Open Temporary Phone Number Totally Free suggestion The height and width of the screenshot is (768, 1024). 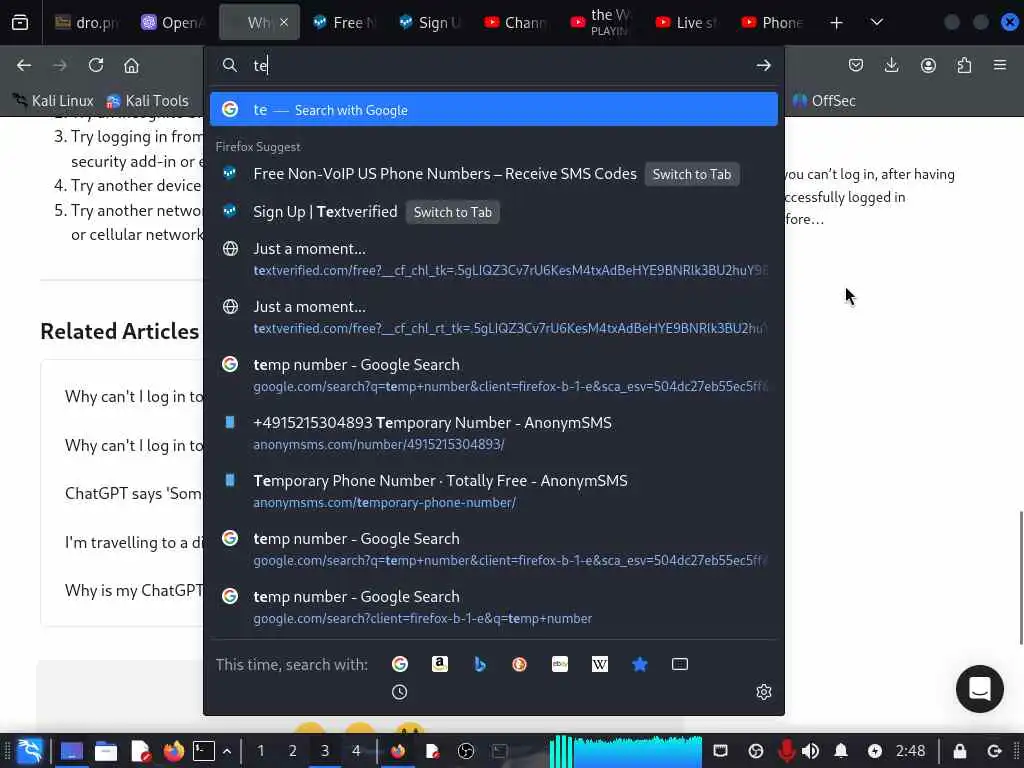click(494, 491)
